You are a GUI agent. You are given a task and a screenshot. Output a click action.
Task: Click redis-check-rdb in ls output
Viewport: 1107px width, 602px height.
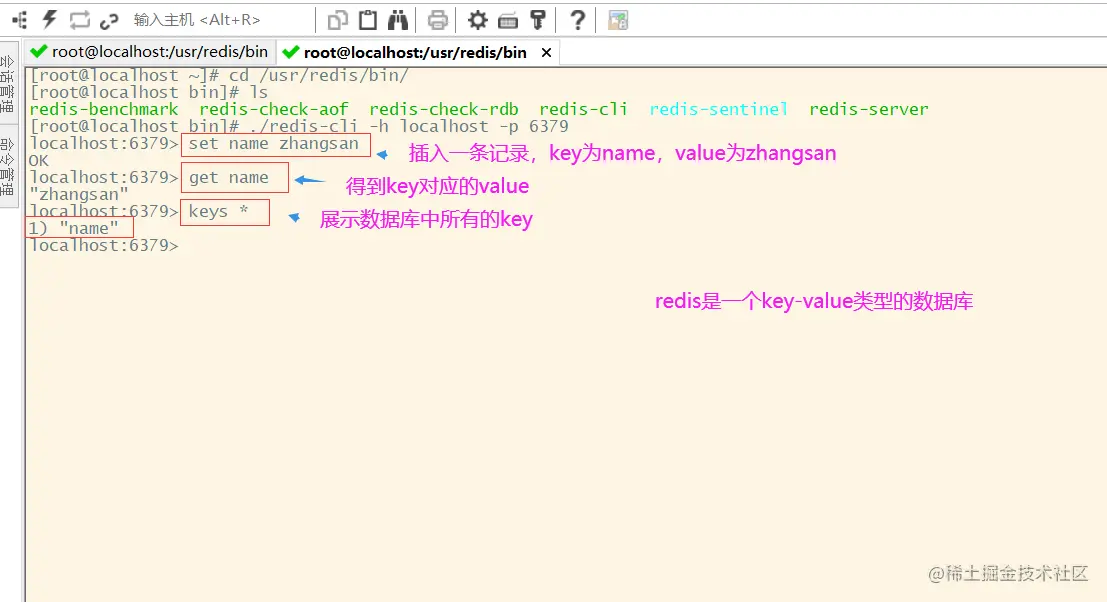coord(444,109)
